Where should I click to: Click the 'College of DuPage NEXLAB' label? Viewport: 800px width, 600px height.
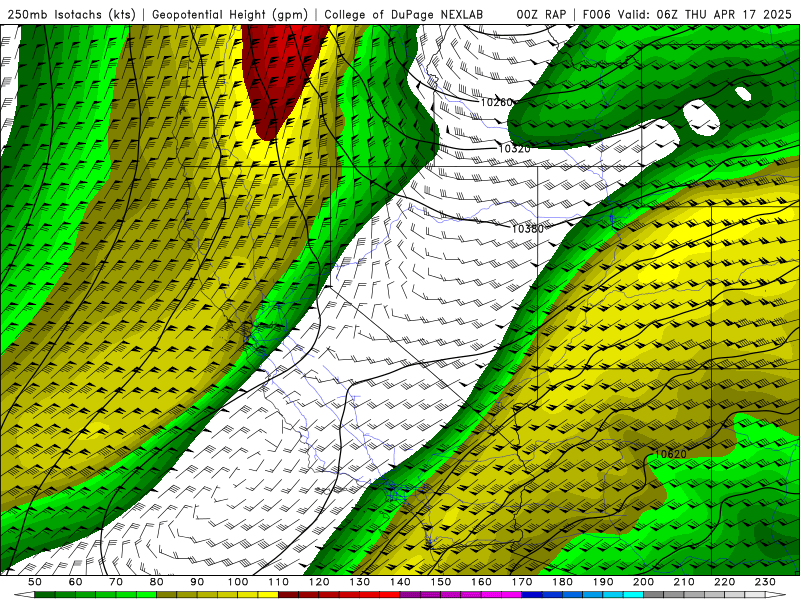(404, 15)
